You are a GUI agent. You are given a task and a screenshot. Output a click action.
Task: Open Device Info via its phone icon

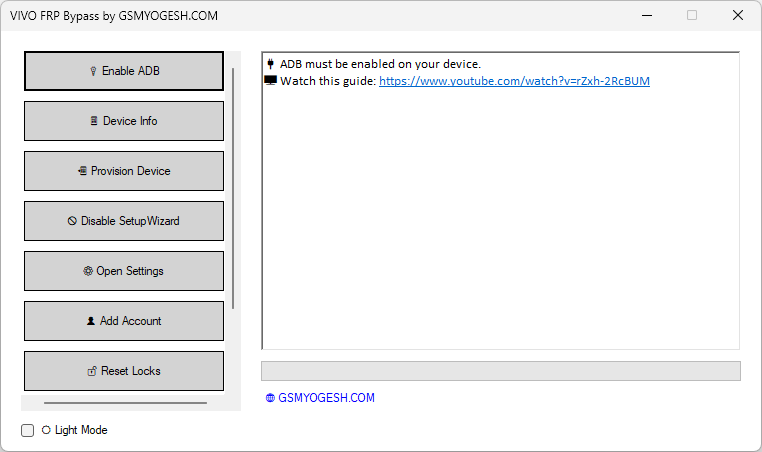[93, 121]
